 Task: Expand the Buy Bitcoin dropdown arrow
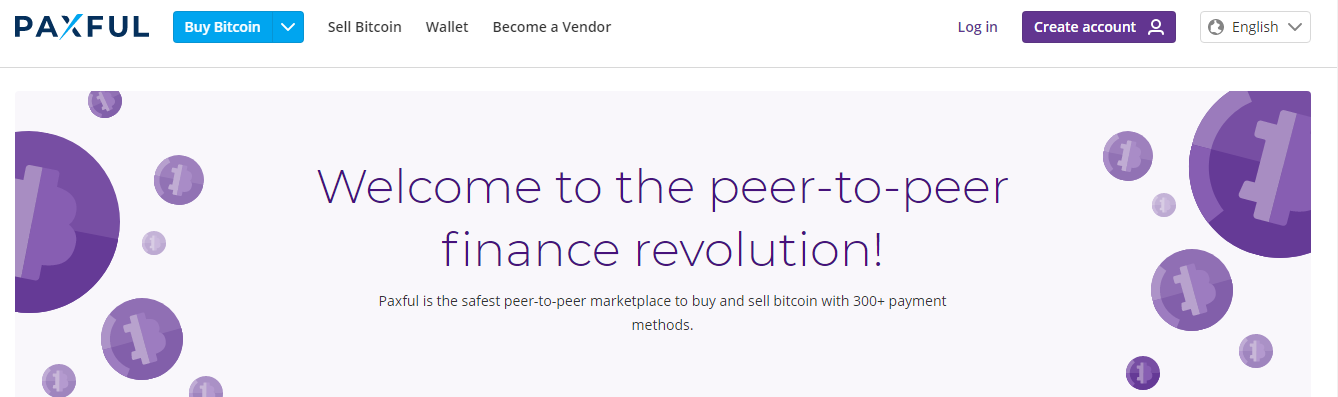pos(288,27)
